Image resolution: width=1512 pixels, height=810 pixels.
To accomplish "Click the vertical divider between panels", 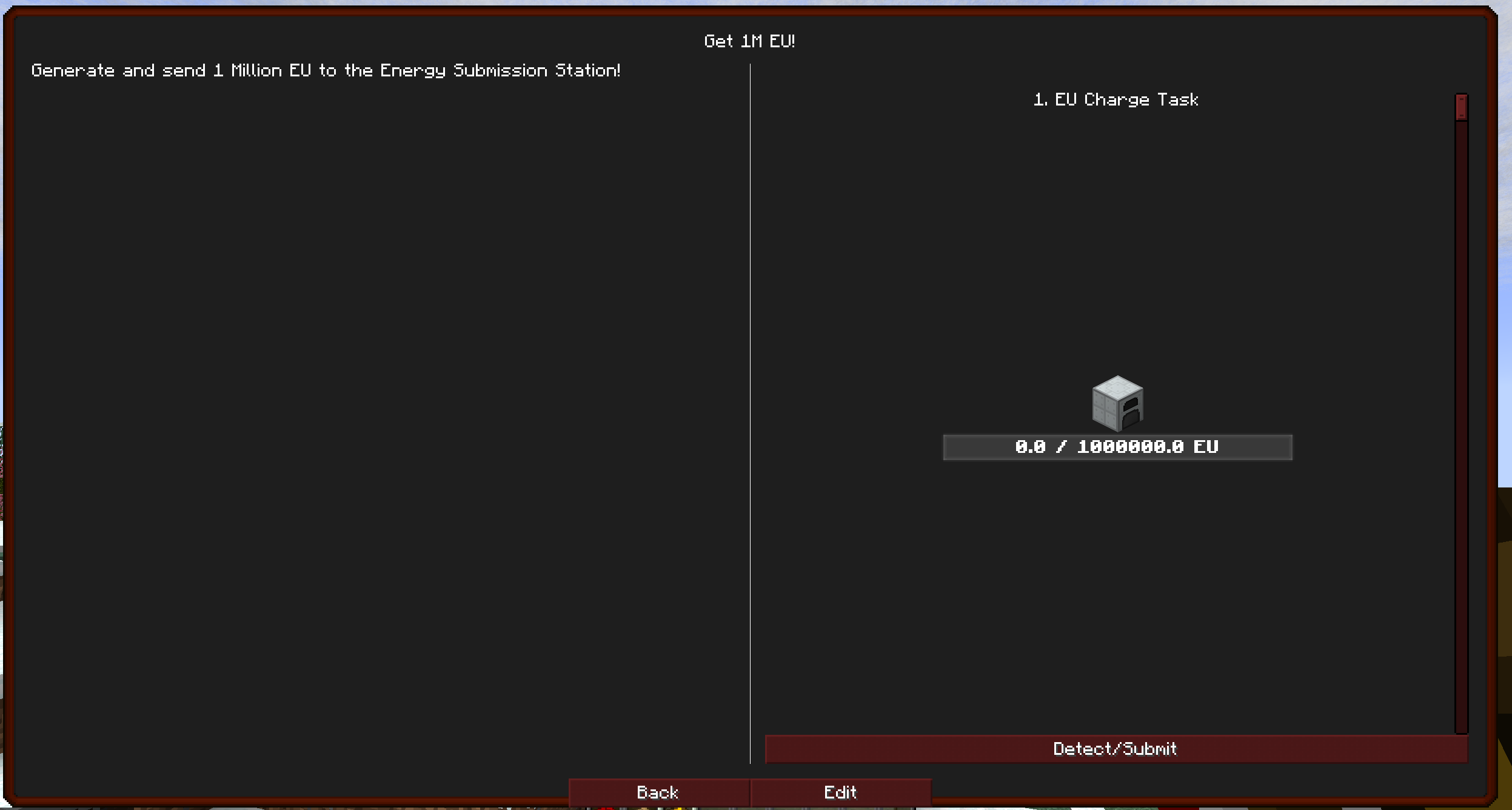I will pyautogui.click(x=750, y=412).
